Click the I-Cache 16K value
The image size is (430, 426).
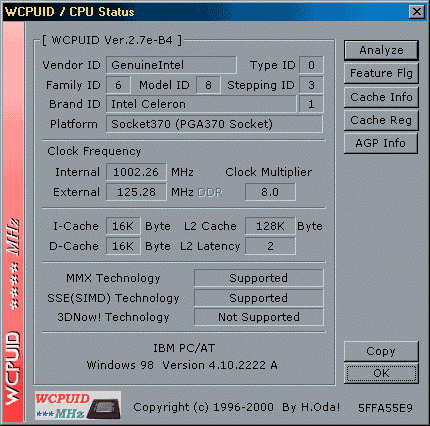coord(123,226)
